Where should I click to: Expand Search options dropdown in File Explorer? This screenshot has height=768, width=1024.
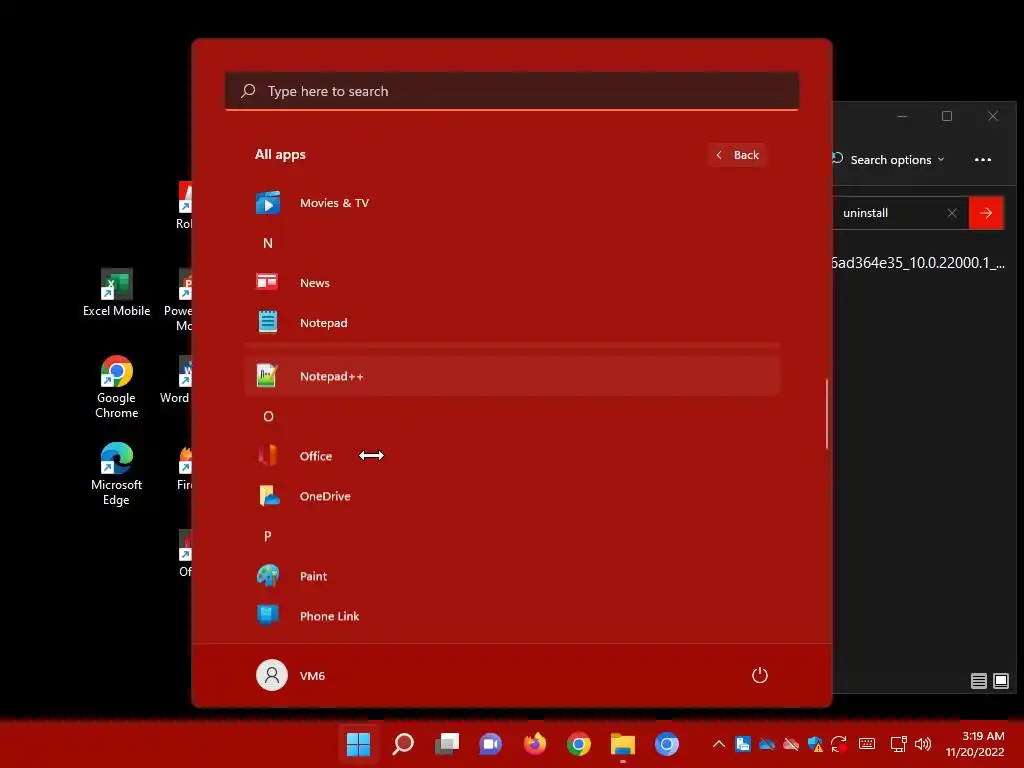tap(891, 160)
